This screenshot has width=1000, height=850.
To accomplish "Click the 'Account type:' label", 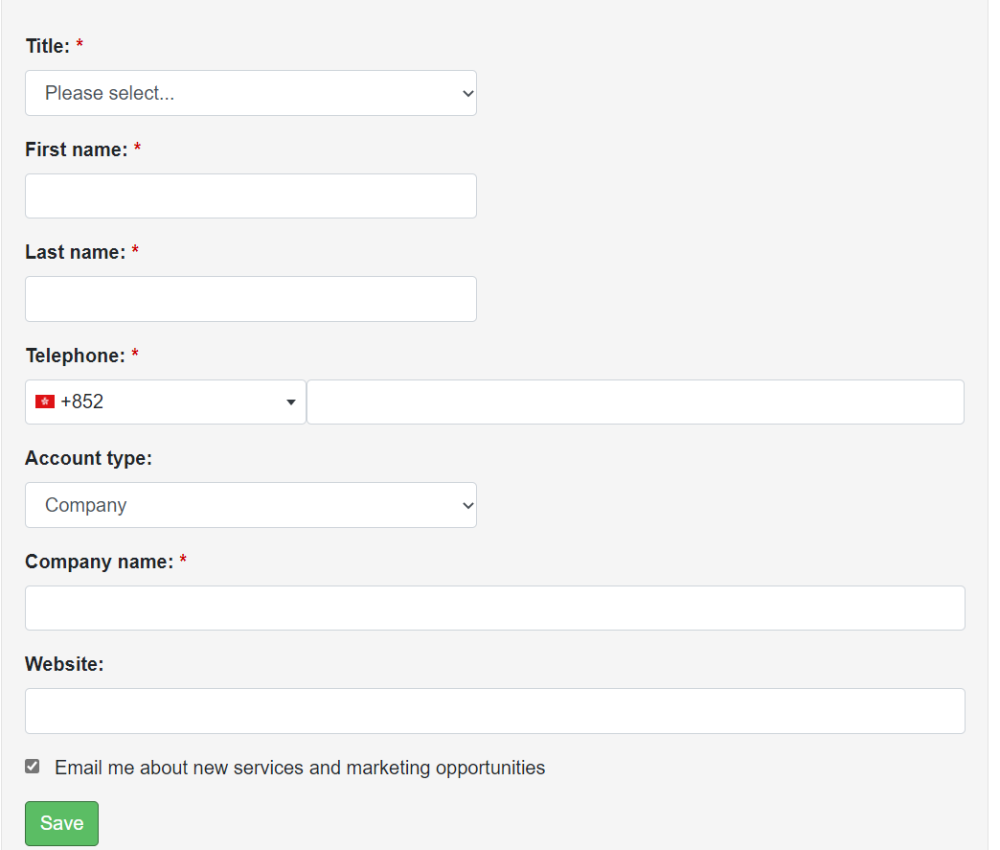I will point(88,458).
